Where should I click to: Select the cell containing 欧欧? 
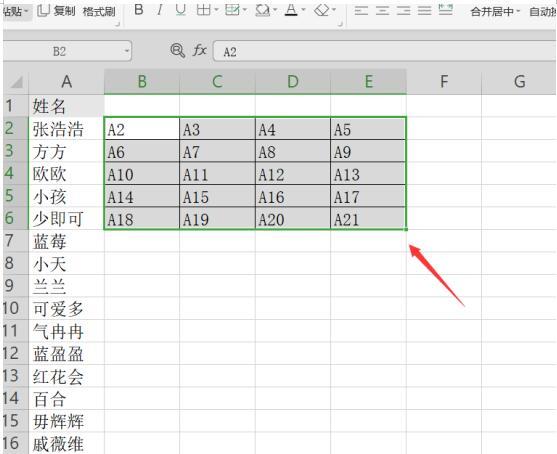[x=66, y=173]
